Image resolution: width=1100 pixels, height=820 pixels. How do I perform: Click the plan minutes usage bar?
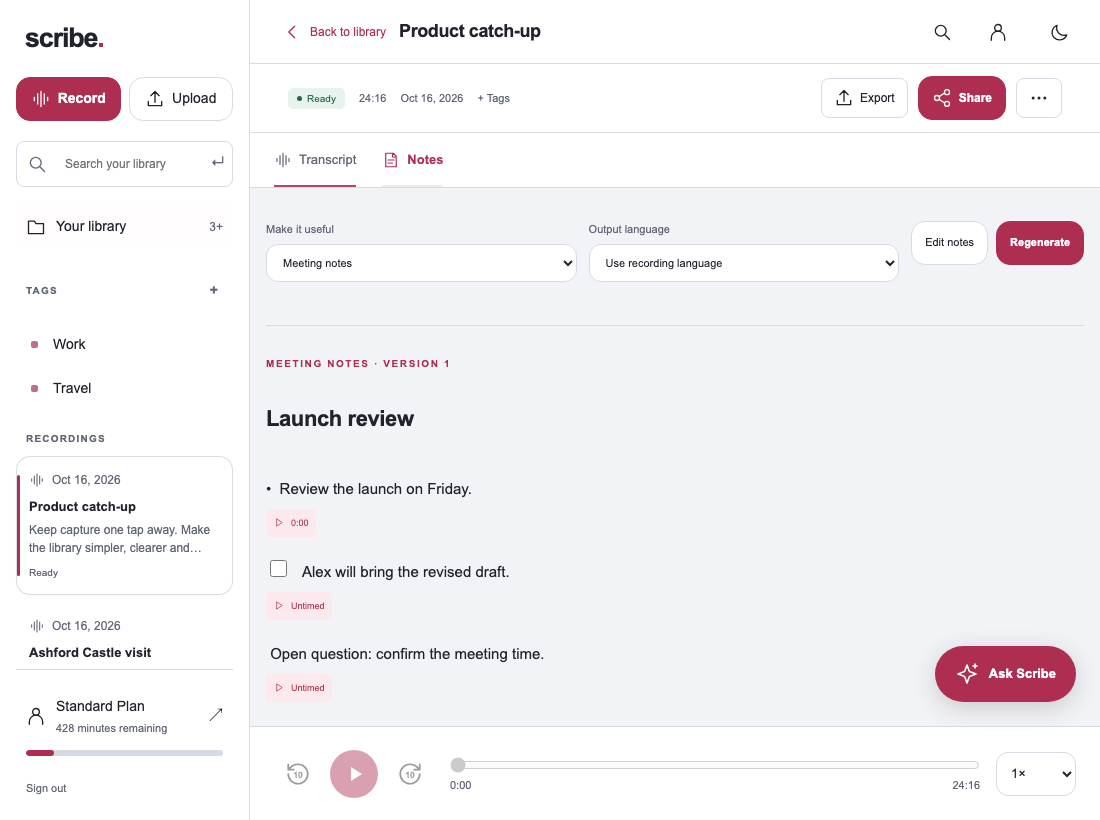[x=125, y=753]
